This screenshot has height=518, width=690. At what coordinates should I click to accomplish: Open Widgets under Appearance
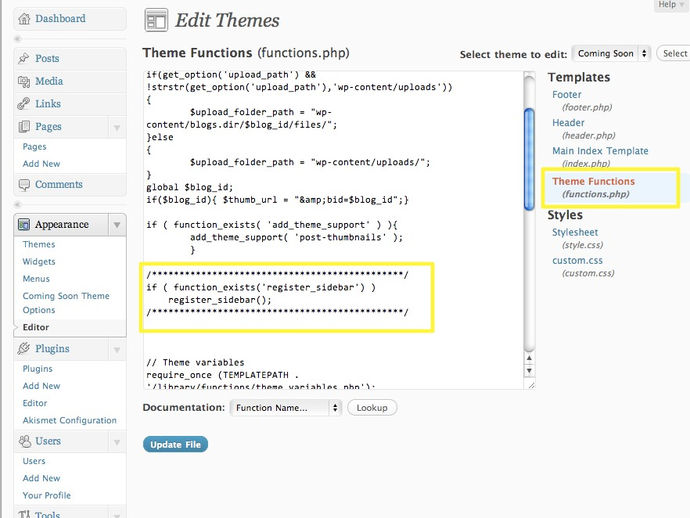pyautogui.click(x=39, y=261)
